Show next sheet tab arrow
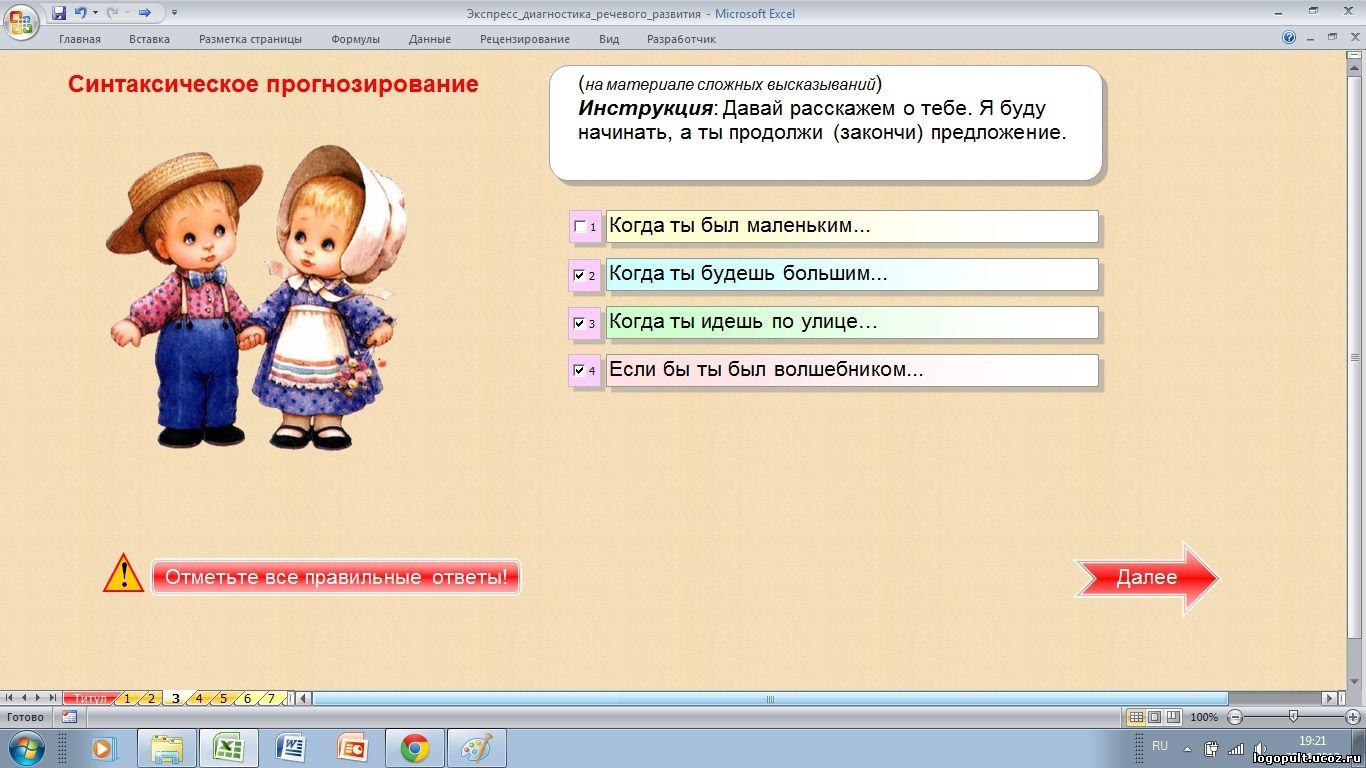Viewport: 1366px width, 768px height. (x=38, y=698)
